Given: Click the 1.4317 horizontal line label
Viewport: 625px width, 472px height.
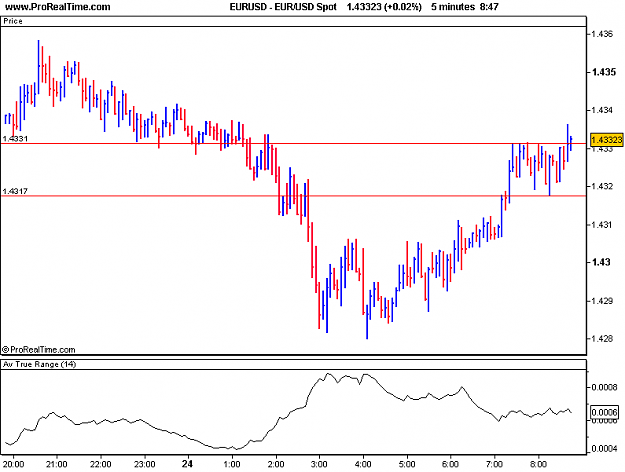Looking at the screenshot, I should coord(15,191).
